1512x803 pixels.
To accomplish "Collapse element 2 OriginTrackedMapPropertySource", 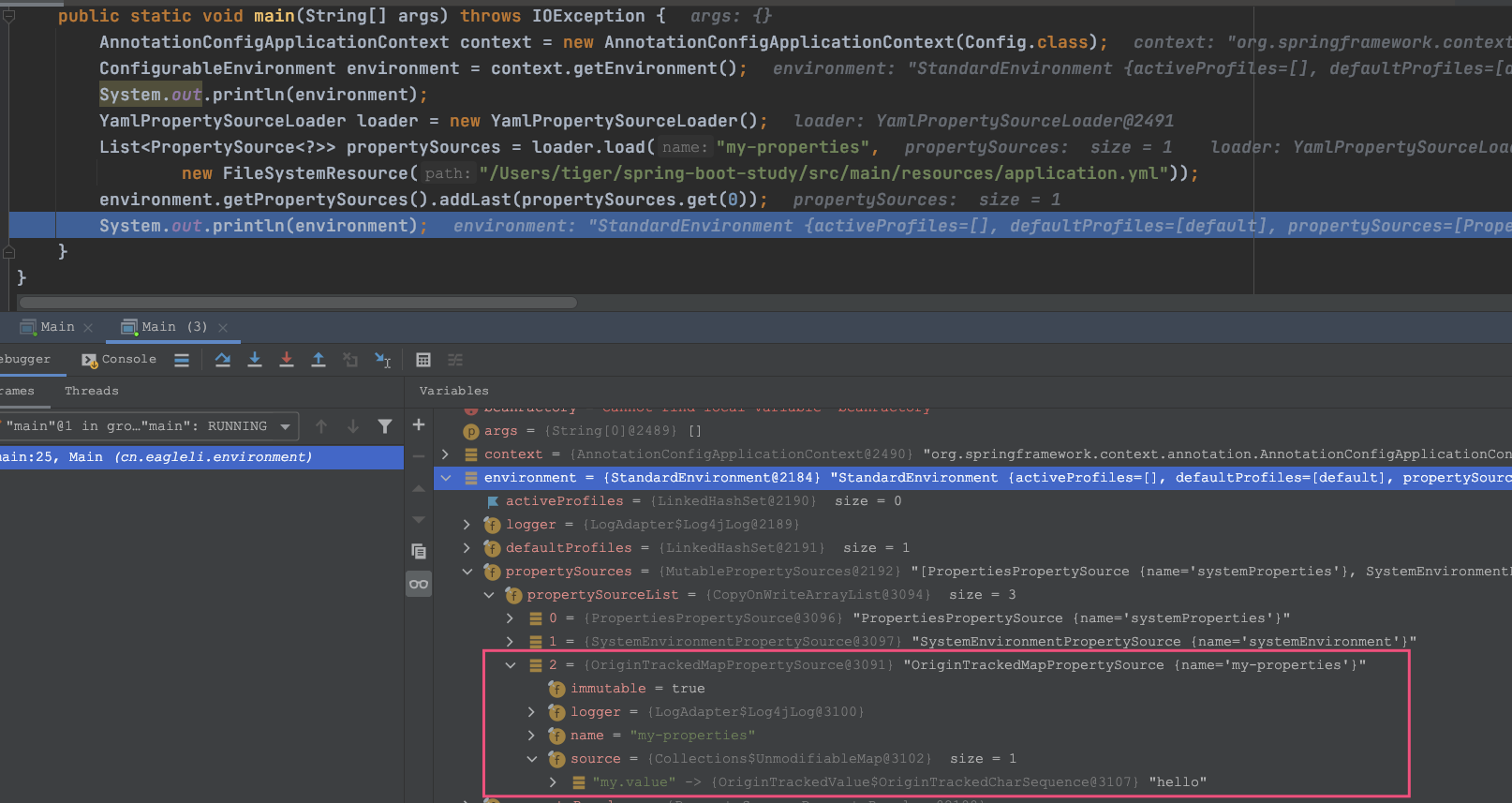I will click(510, 665).
